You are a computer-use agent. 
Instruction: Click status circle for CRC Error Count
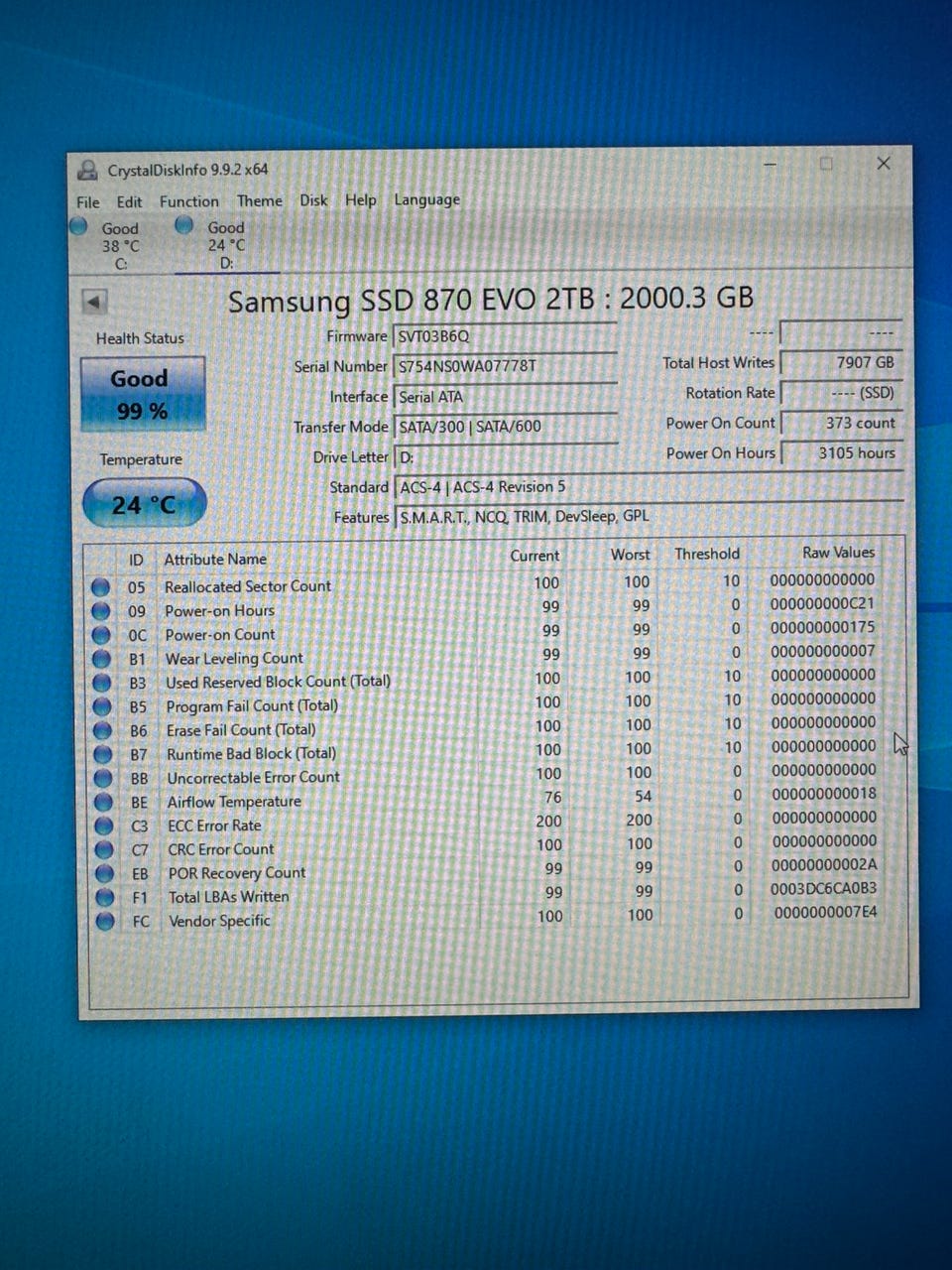pos(104,849)
